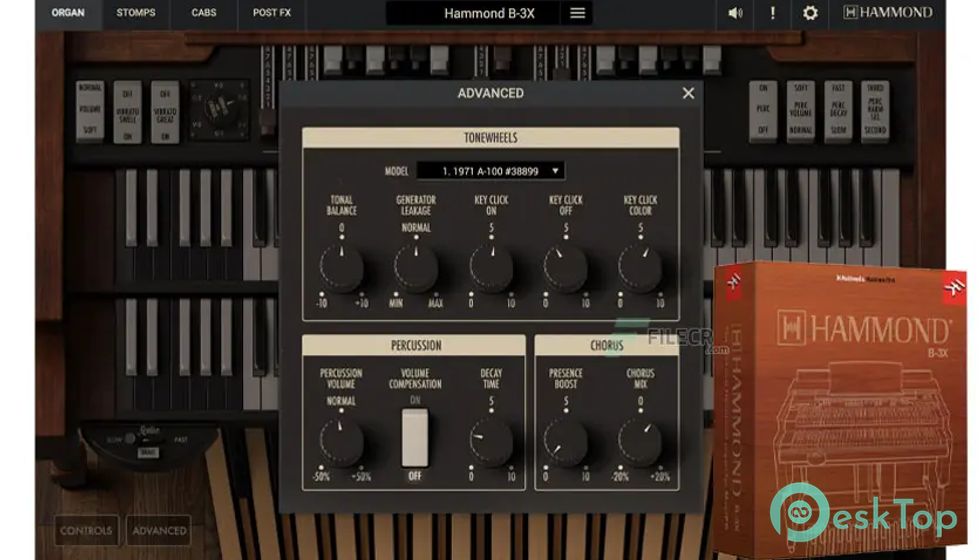The width and height of the screenshot is (980, 560).
Task: Toggle the Perc Harm Sel Third/Second tablet
Action: click(x=875, y=110)
